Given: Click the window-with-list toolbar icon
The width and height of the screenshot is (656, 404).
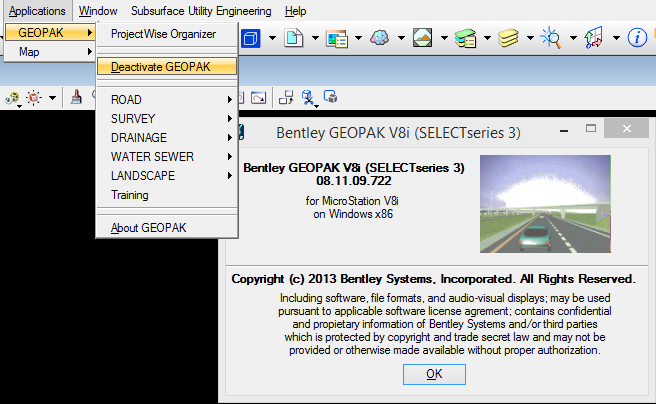Looking at the screenshot, I should [337, 38].
